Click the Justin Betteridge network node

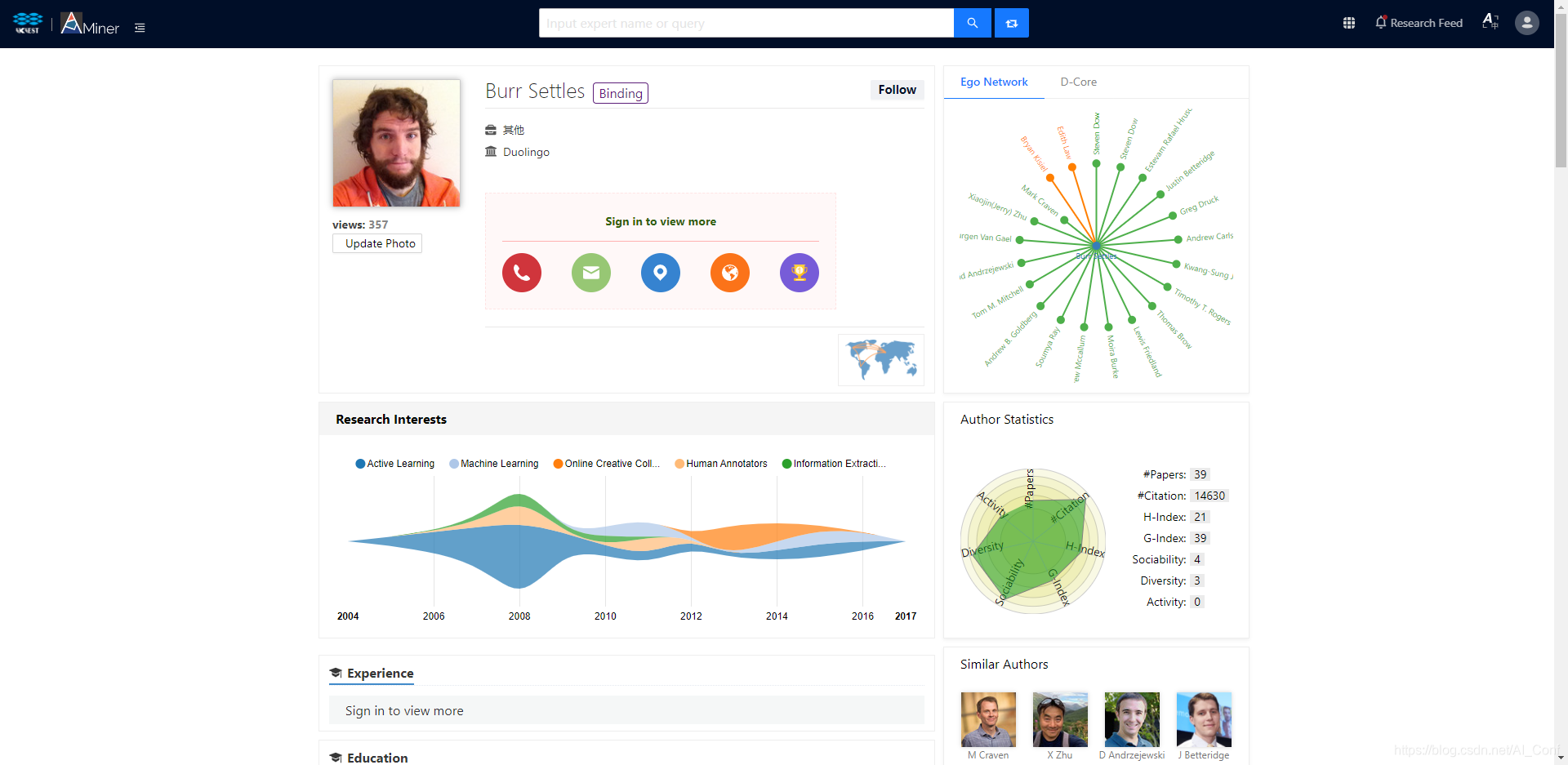(x=1160, y=194)
